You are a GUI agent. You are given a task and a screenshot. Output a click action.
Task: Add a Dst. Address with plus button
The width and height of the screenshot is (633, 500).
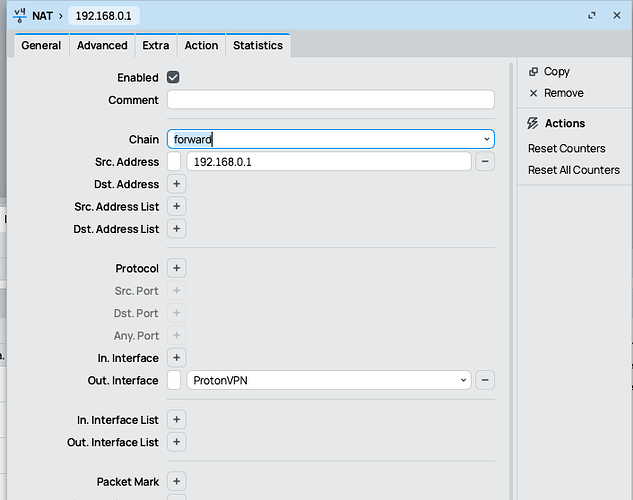tap(176, 184)
